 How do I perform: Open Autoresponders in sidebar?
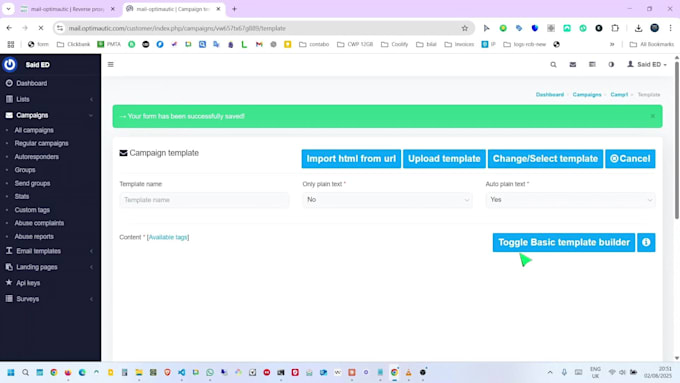37,157
